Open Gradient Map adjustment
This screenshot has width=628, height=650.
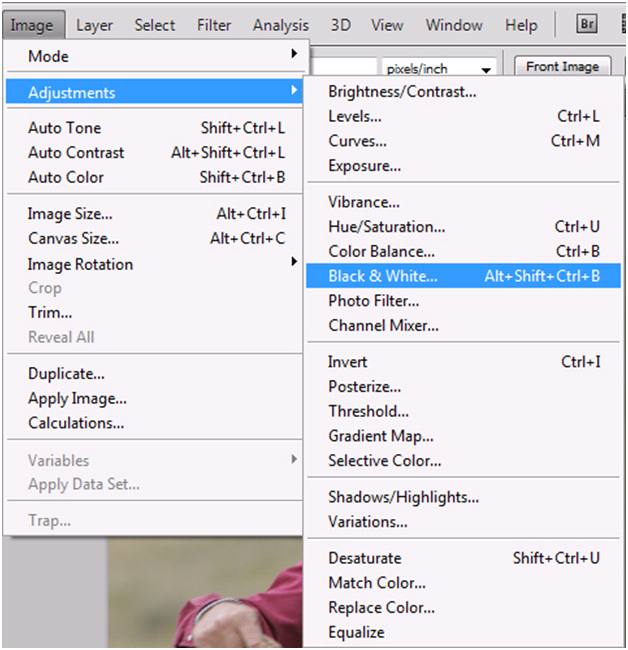point(463,436)
